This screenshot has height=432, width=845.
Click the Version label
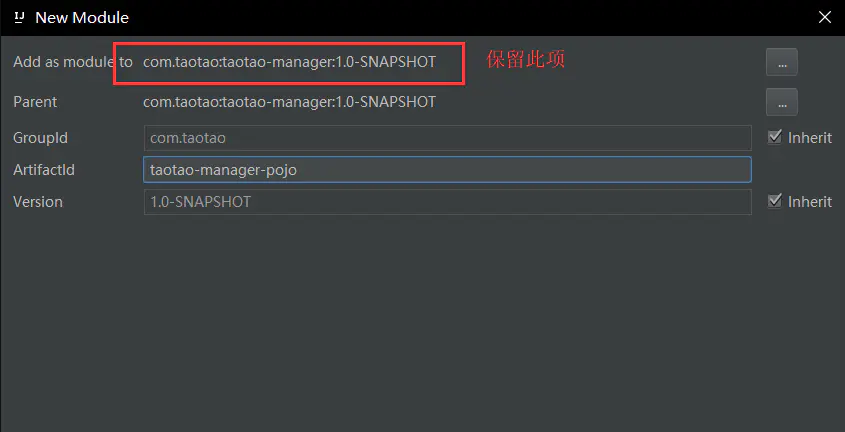pyautogui.click(x=38, y=202)
